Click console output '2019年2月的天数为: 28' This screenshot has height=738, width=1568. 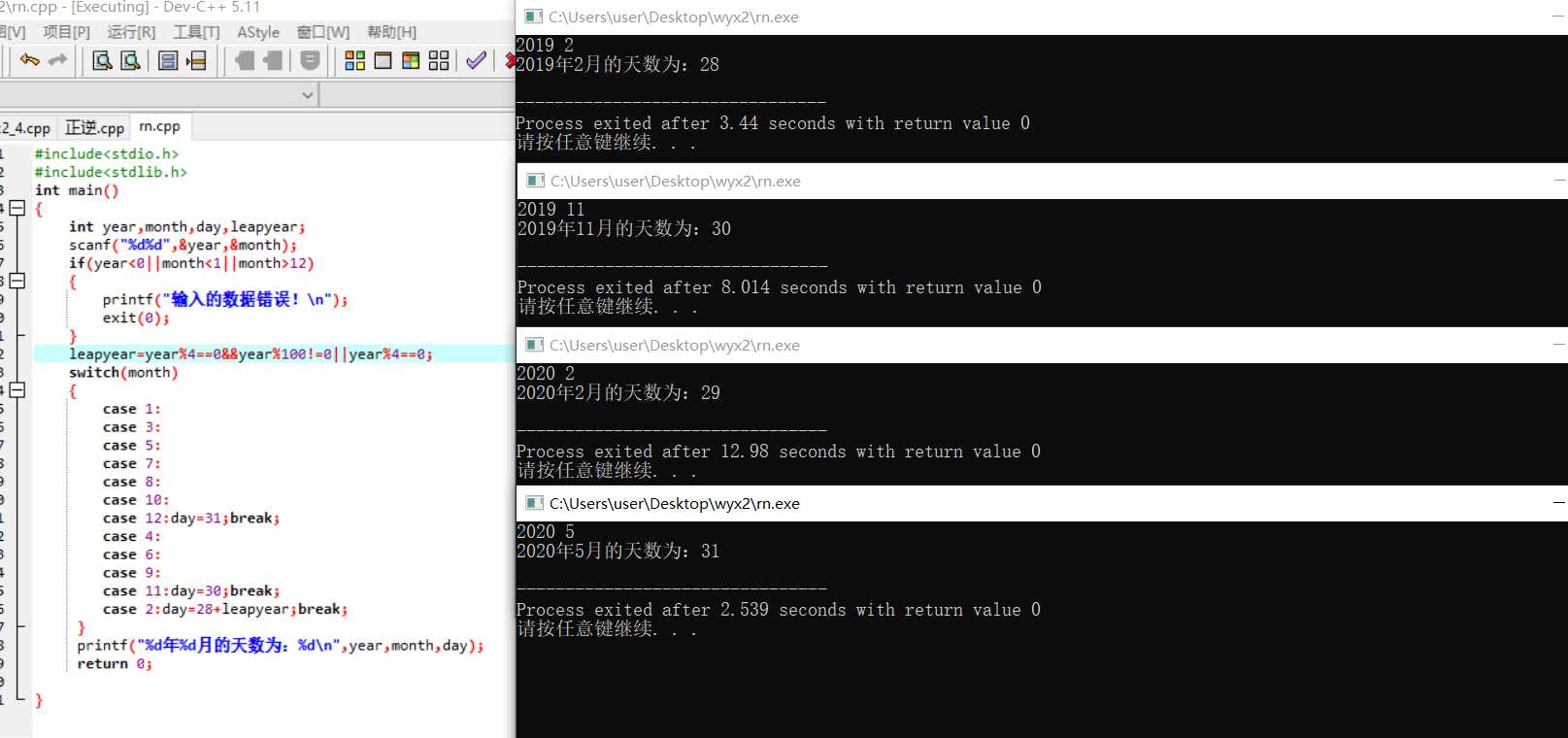(x=617, y=64)
